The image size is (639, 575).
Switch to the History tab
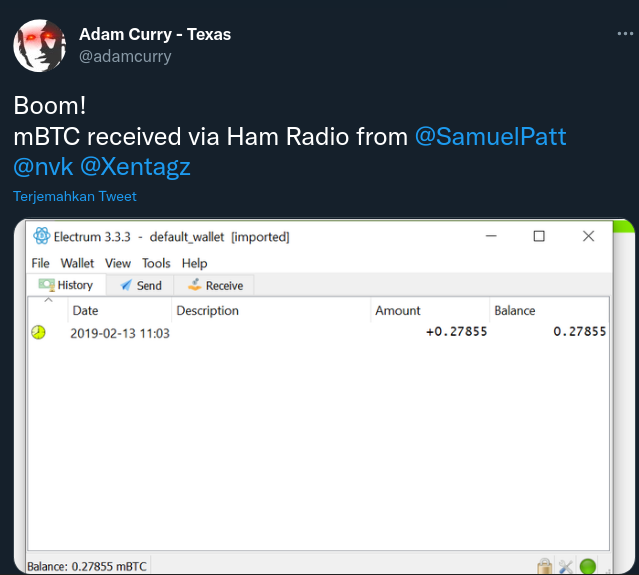(66, 285)
